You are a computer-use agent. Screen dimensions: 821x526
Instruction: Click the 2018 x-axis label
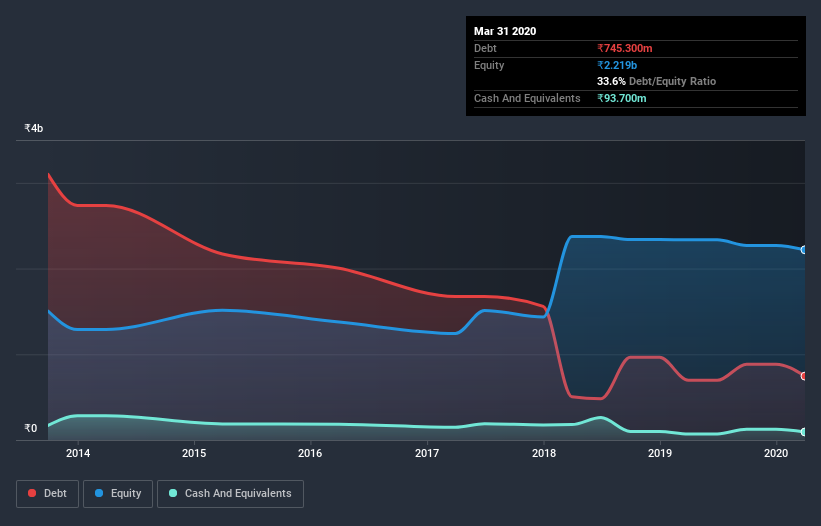[544, 453]
